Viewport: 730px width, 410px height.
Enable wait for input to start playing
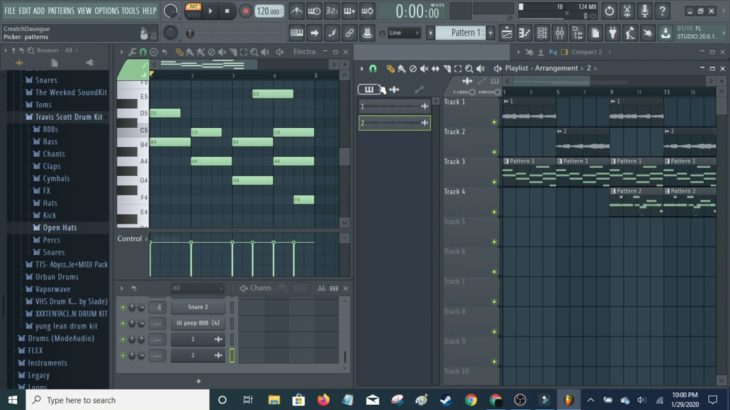314,11
